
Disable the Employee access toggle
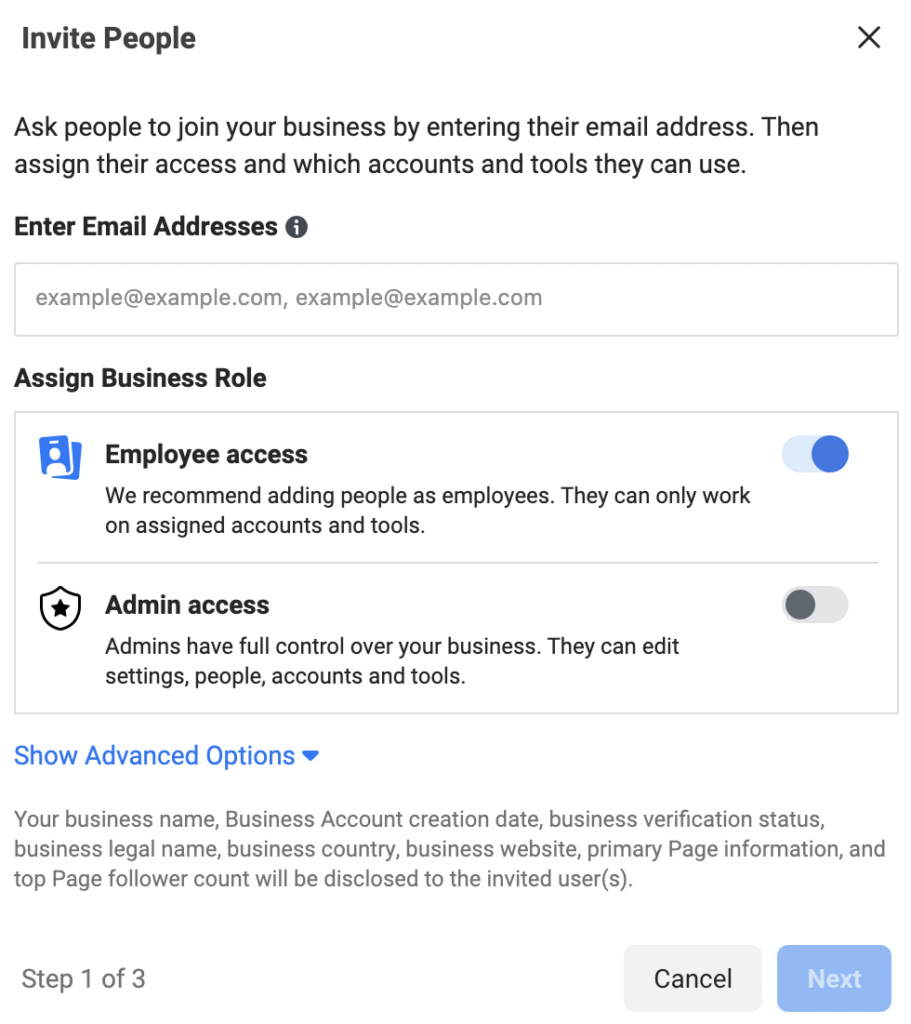point(814,454)
